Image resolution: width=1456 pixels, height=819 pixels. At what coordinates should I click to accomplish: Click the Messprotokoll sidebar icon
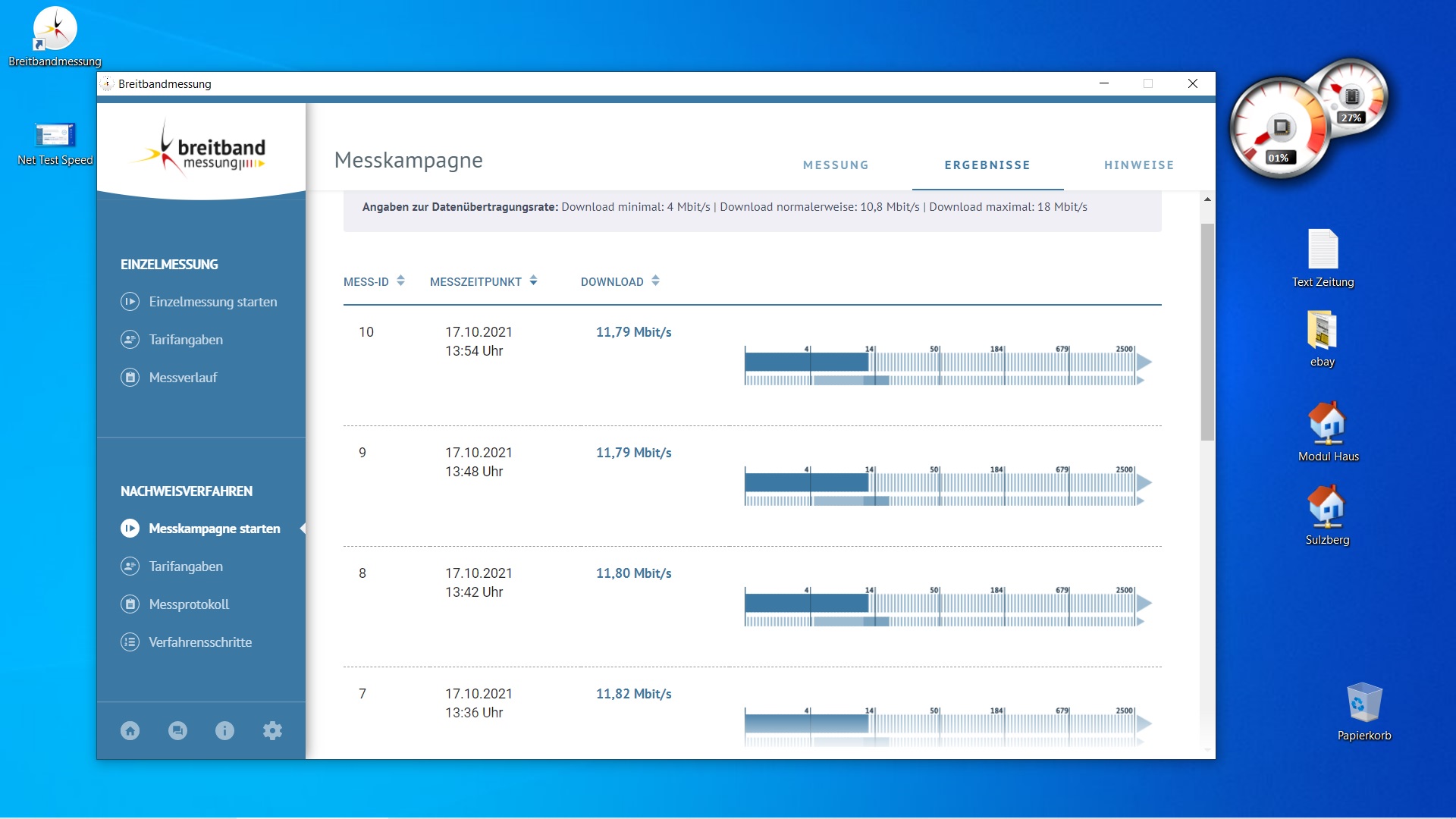pos(130,604)
